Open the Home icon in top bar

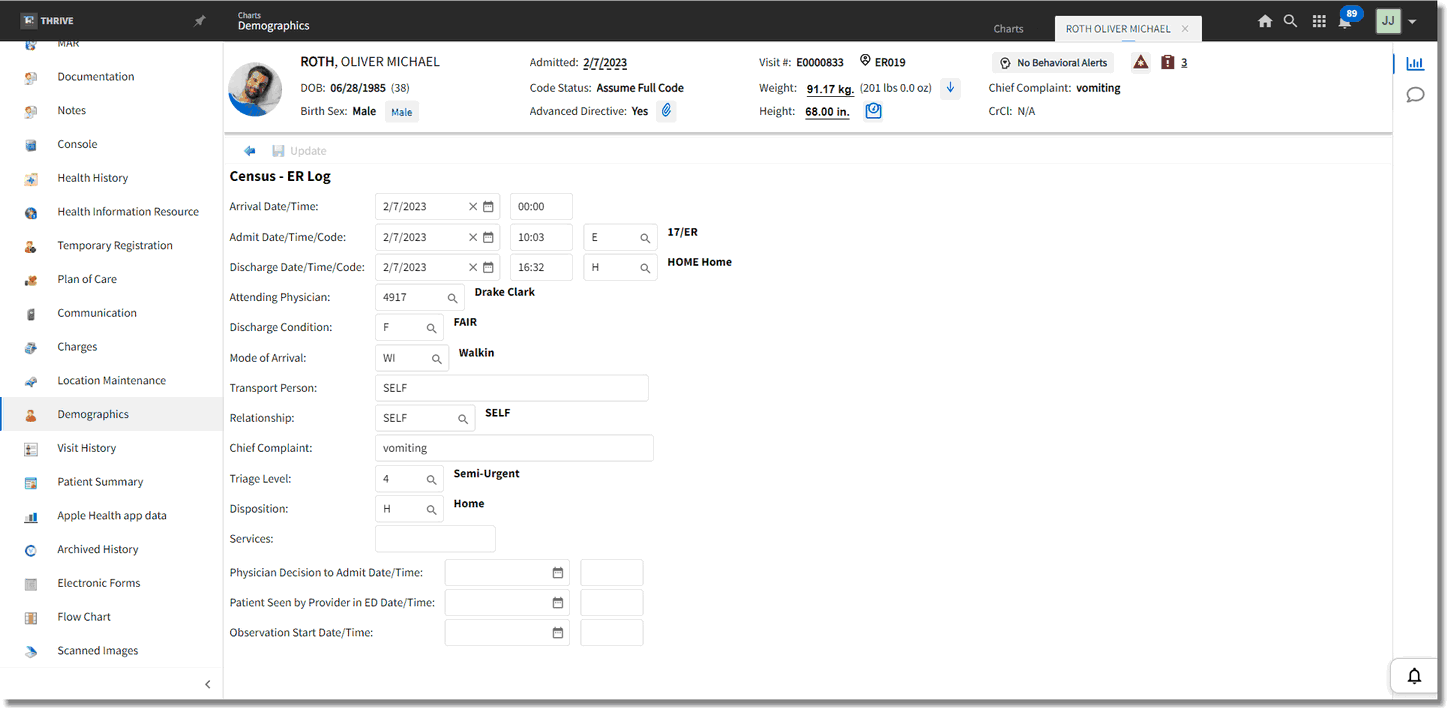pos(1265,21)
